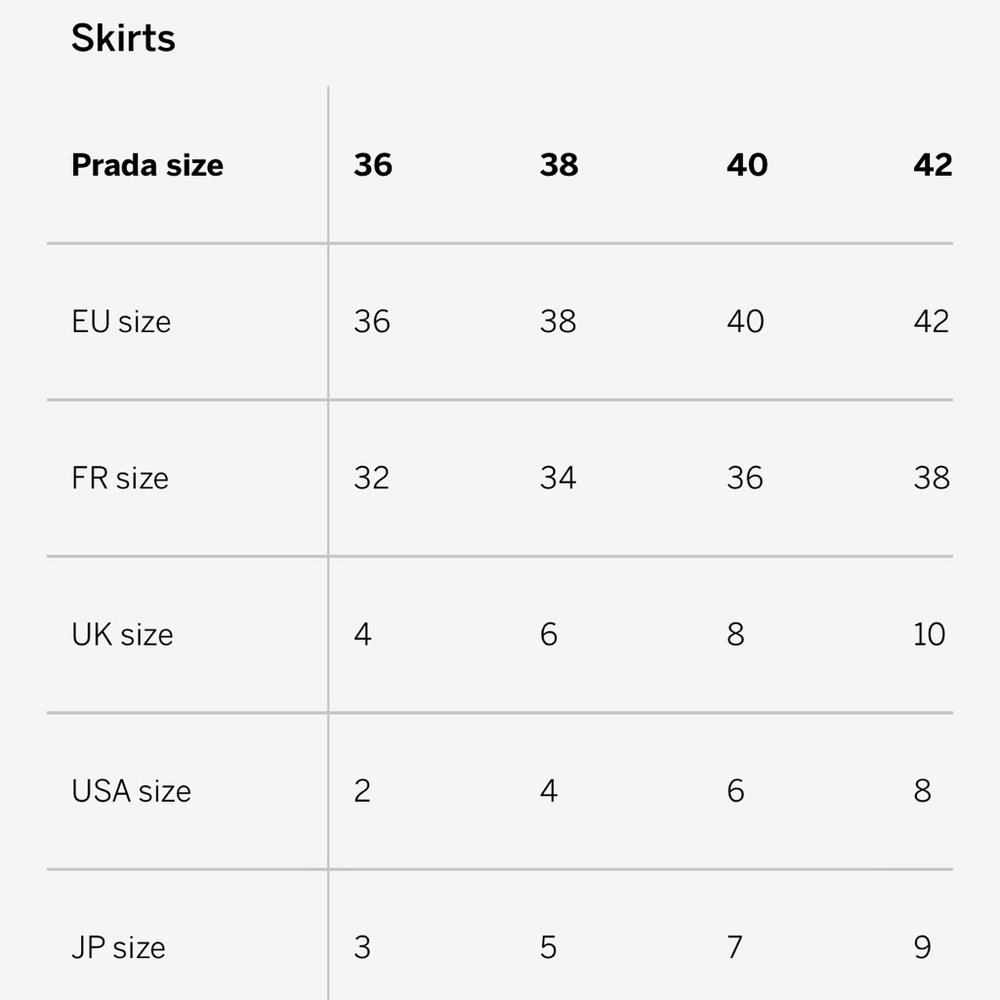Select Prada size 38 column header

[x=559, y=165]
